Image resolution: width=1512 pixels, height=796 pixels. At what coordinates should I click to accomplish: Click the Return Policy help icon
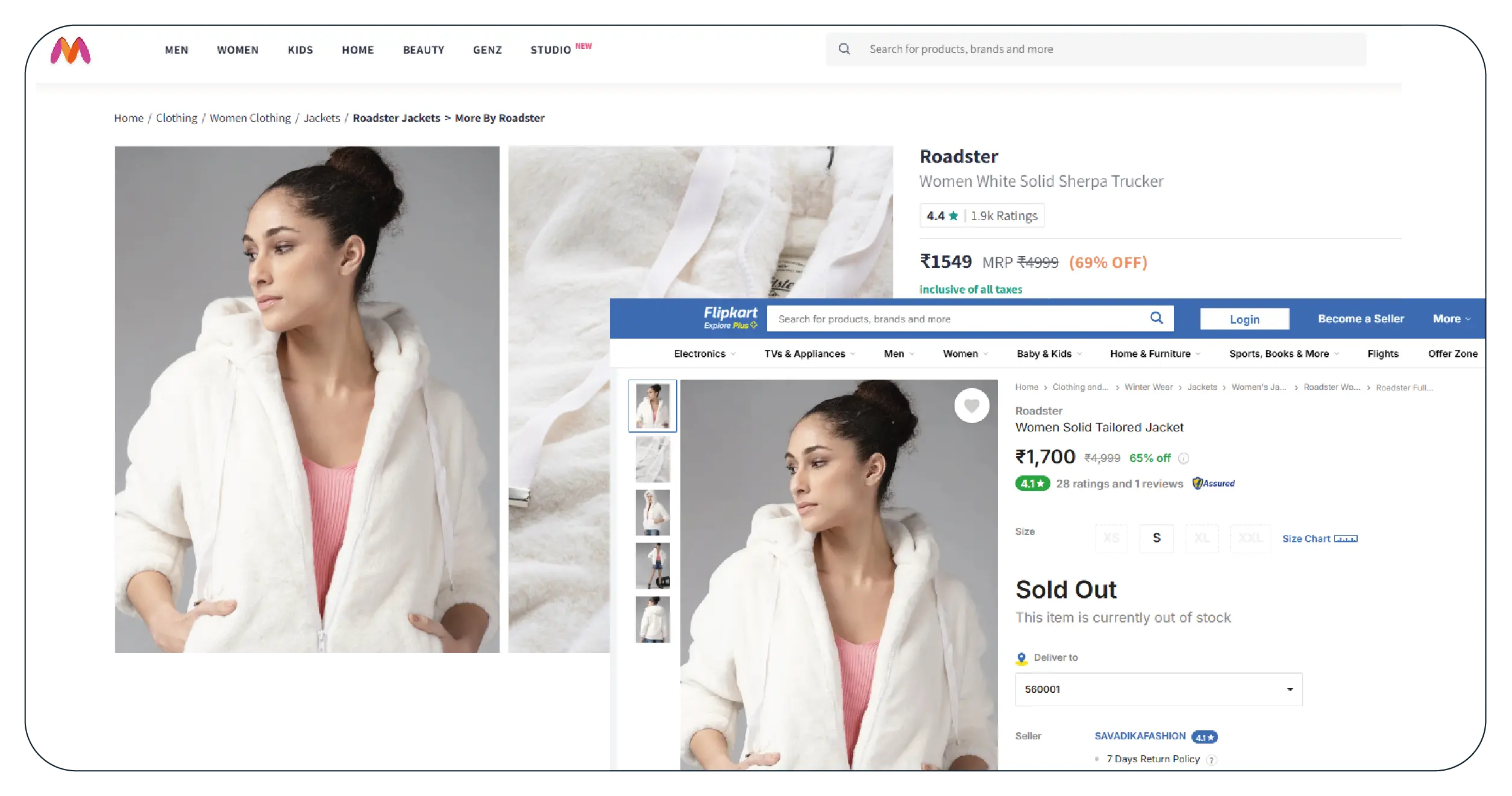[1212, 760]
